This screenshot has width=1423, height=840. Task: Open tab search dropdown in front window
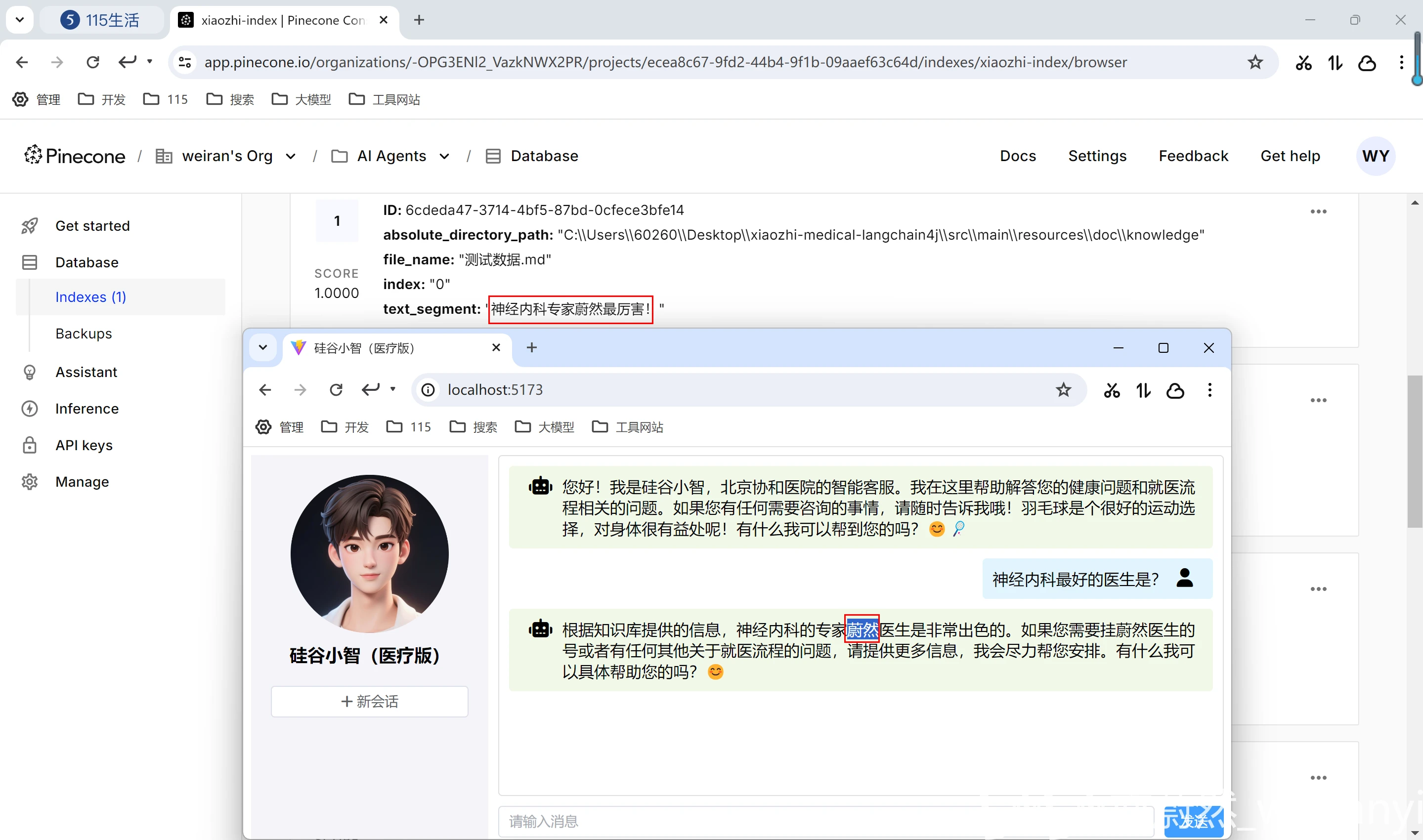click(262, 347)
